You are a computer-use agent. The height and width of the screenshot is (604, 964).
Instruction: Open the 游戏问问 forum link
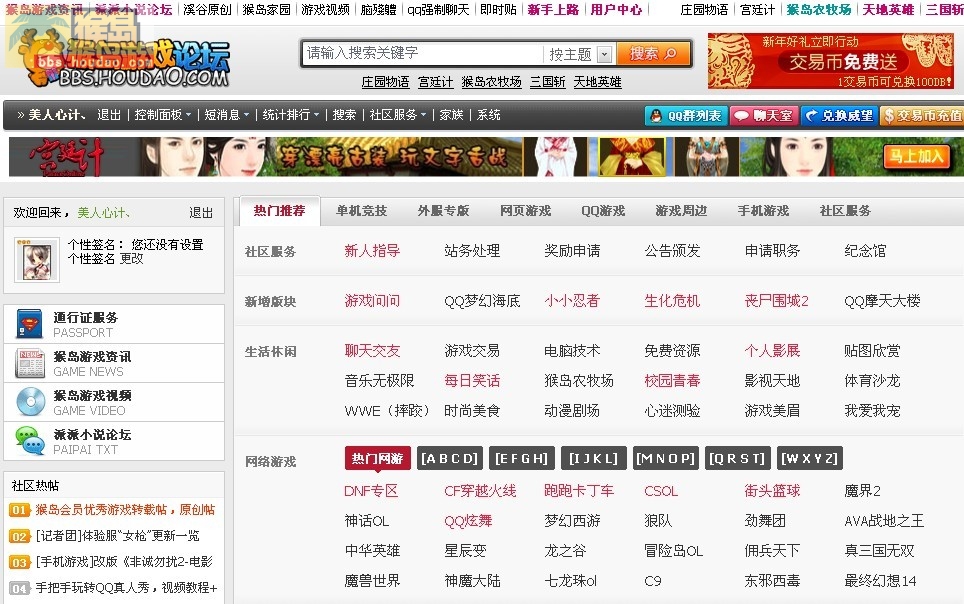tap(372, 301)
